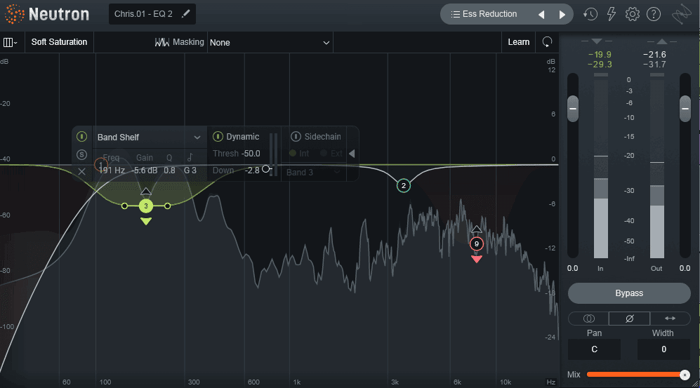Click right bandwidth handle of node 3
Viewport: 700px width, 388px height.
pyautogui.click(x=167, y=206)
